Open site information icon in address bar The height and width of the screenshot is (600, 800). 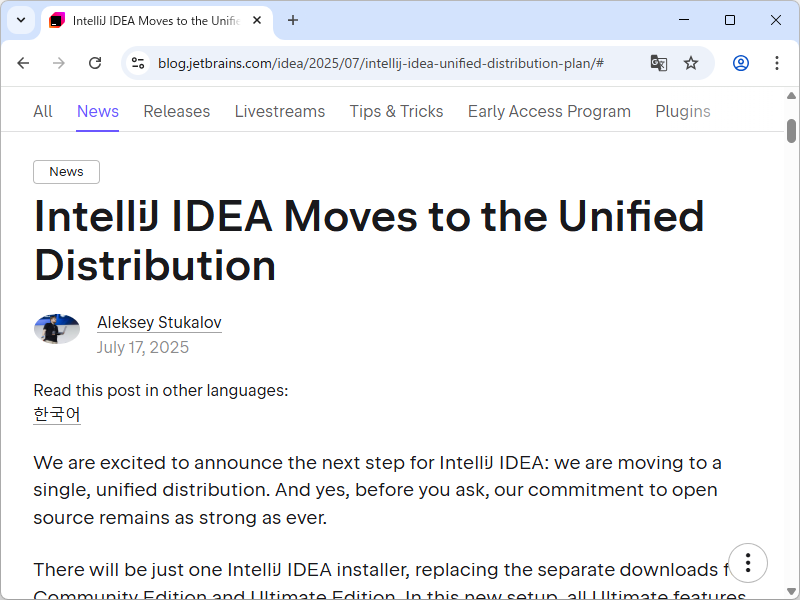138,63
